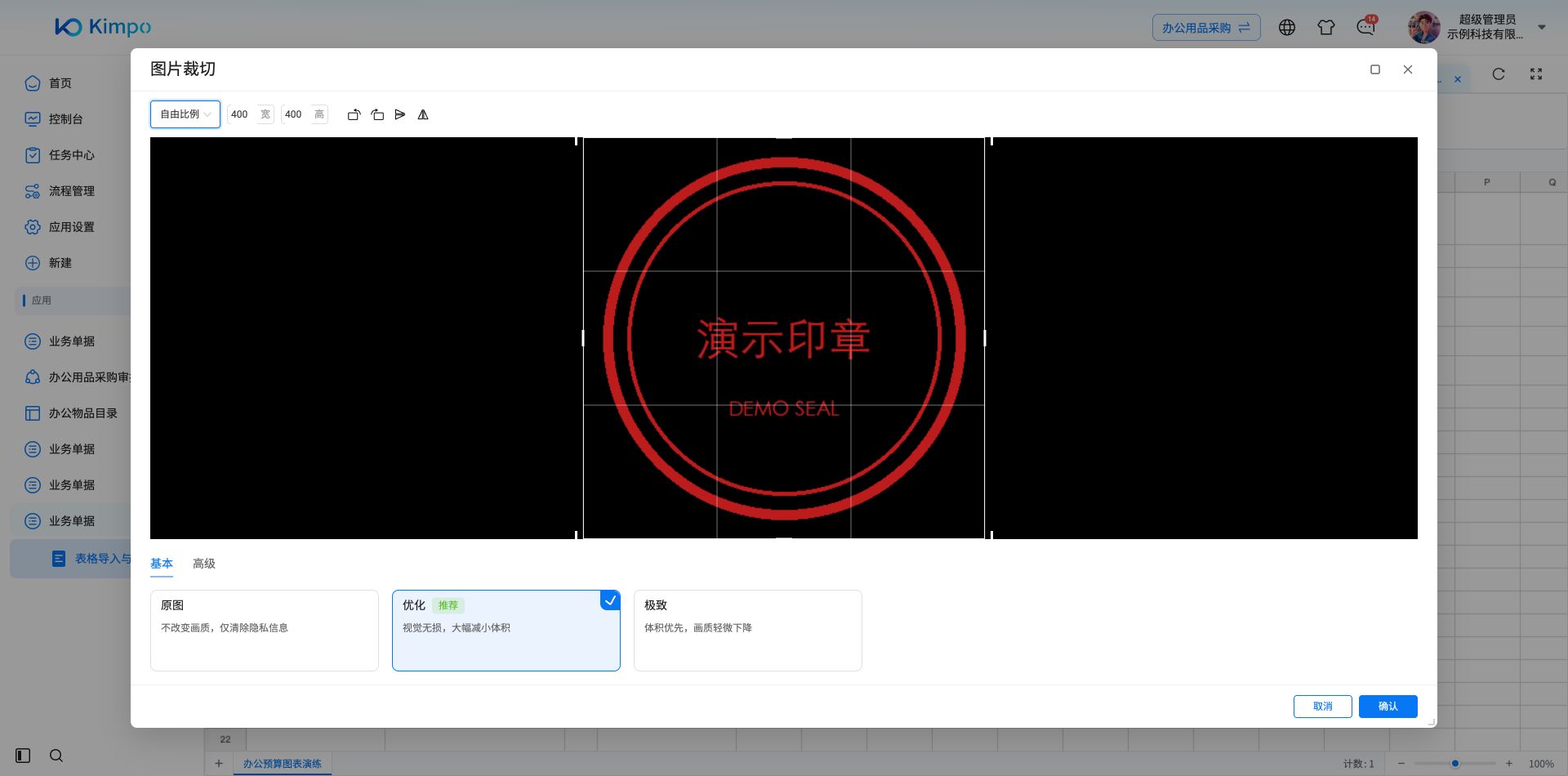Open the language globe icon in header
This screenshot has width=1568, height=776.
[1287, 28]
